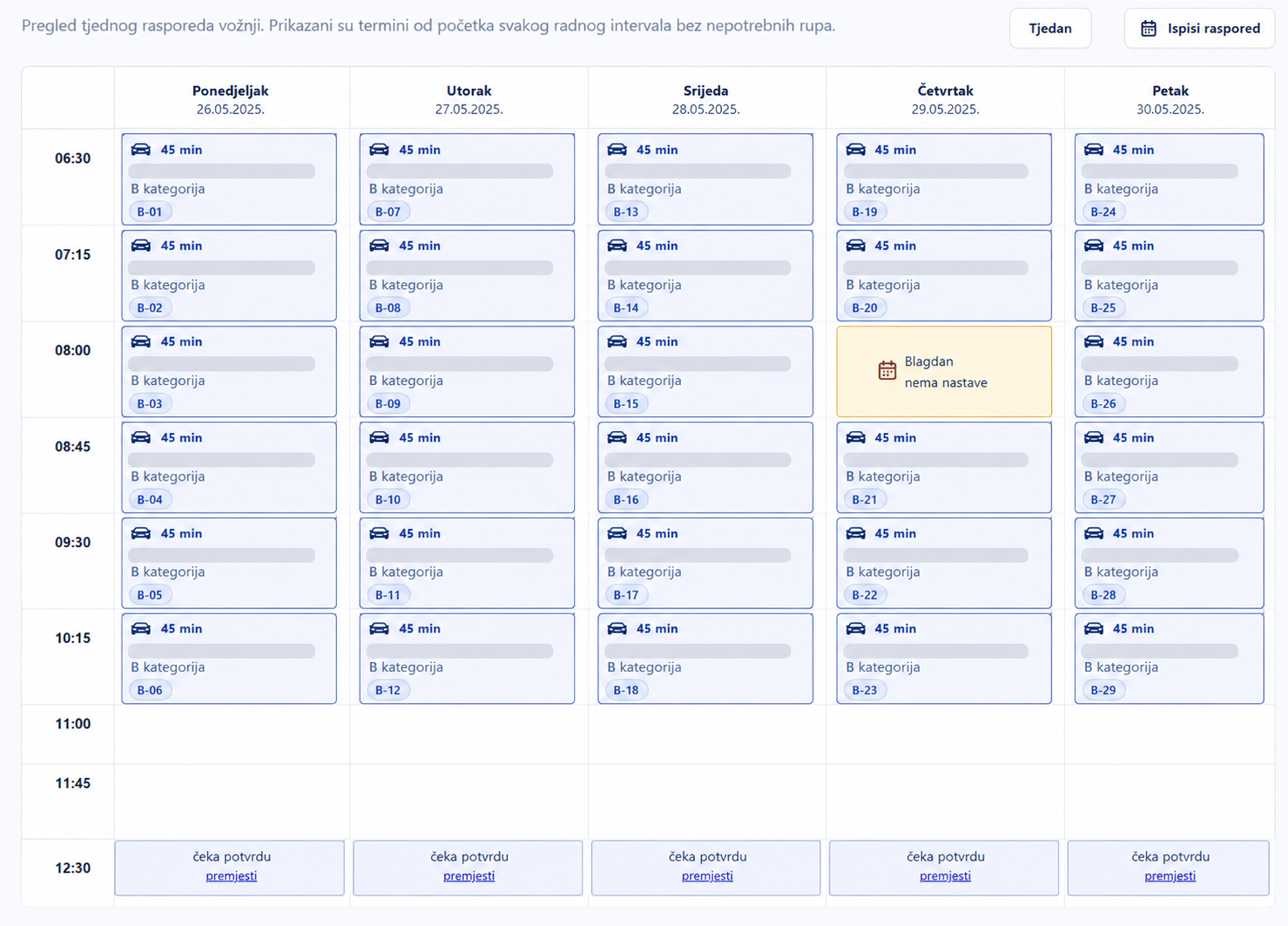Click the Utorak 27.05.2025. header
1288x926 pixels.
469,99
